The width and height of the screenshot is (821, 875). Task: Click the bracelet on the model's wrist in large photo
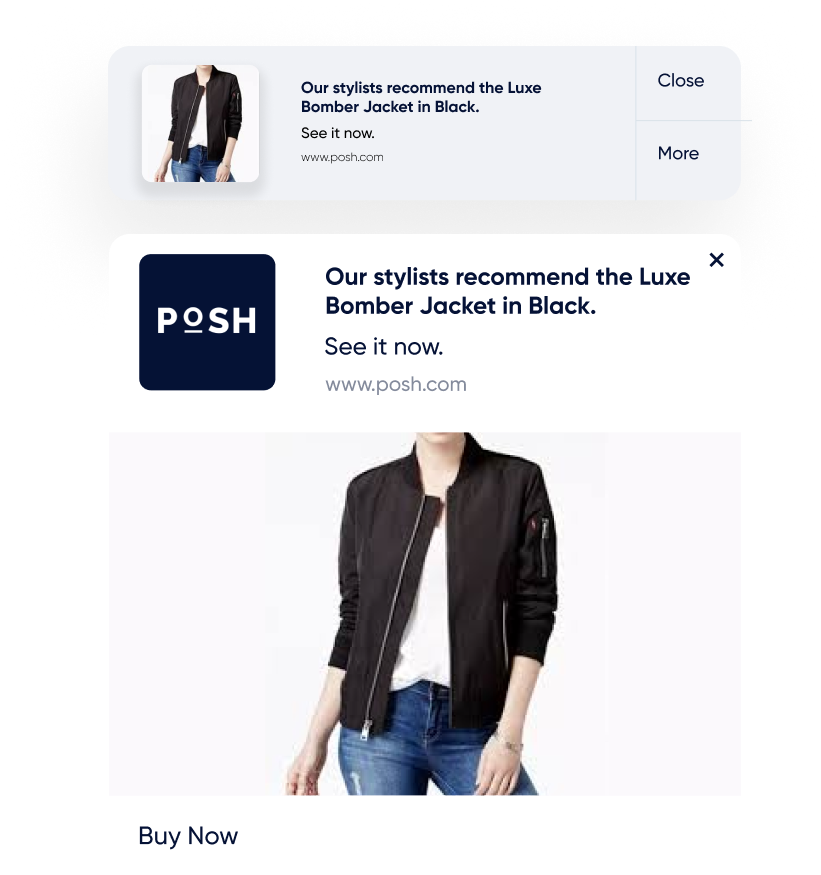coord(510,743)
